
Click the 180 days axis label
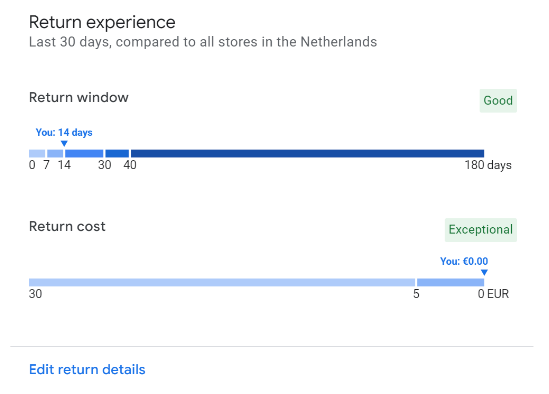click(488, 165)
